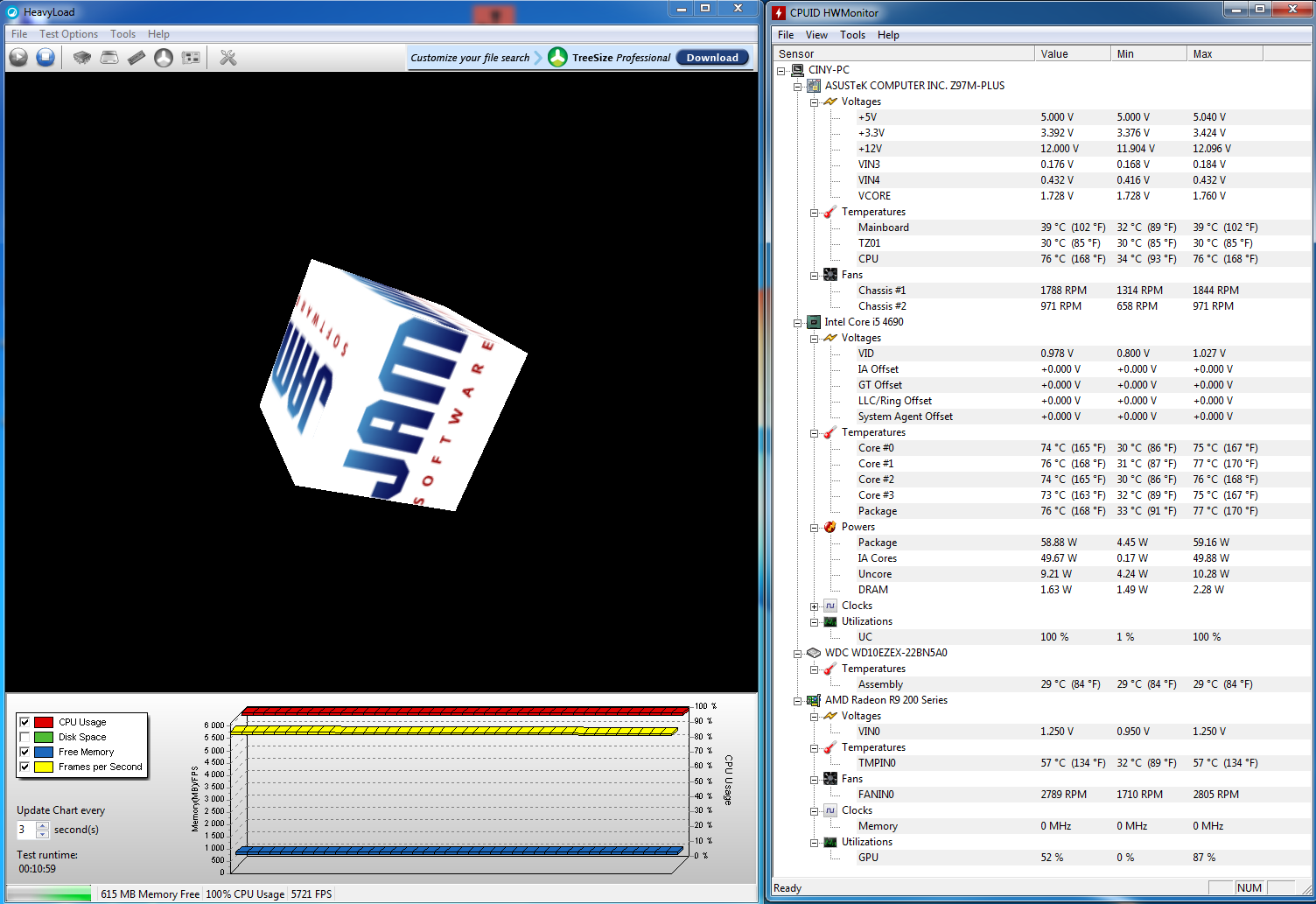This screenshot has height=904, width=1316.
Task: Toggle the RAM memory stick icon
Action: click(x=136, y=58)
